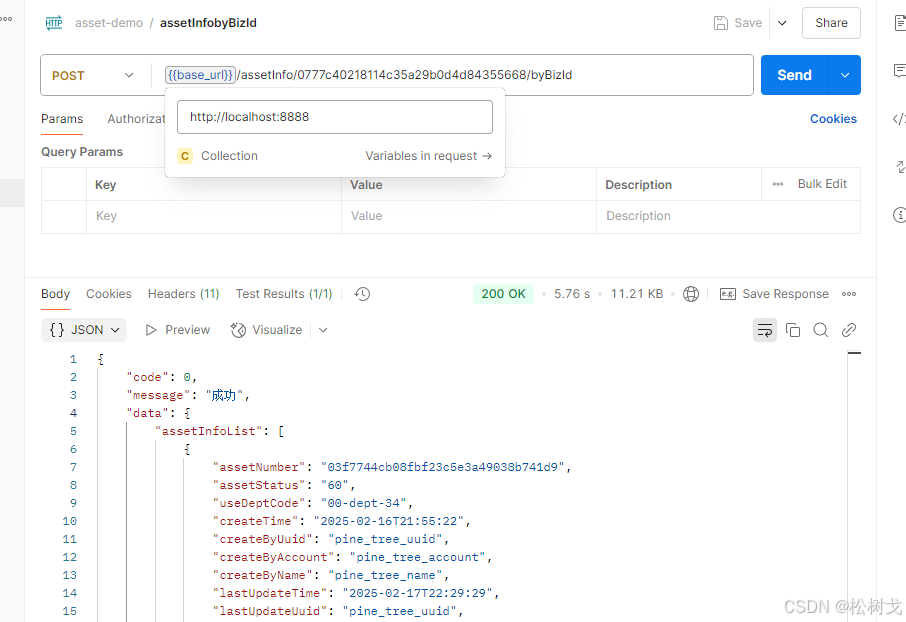Viewport: 906px width, 622px height.
Task: Open the response more options ellipsis
Action: pos(849,294)
